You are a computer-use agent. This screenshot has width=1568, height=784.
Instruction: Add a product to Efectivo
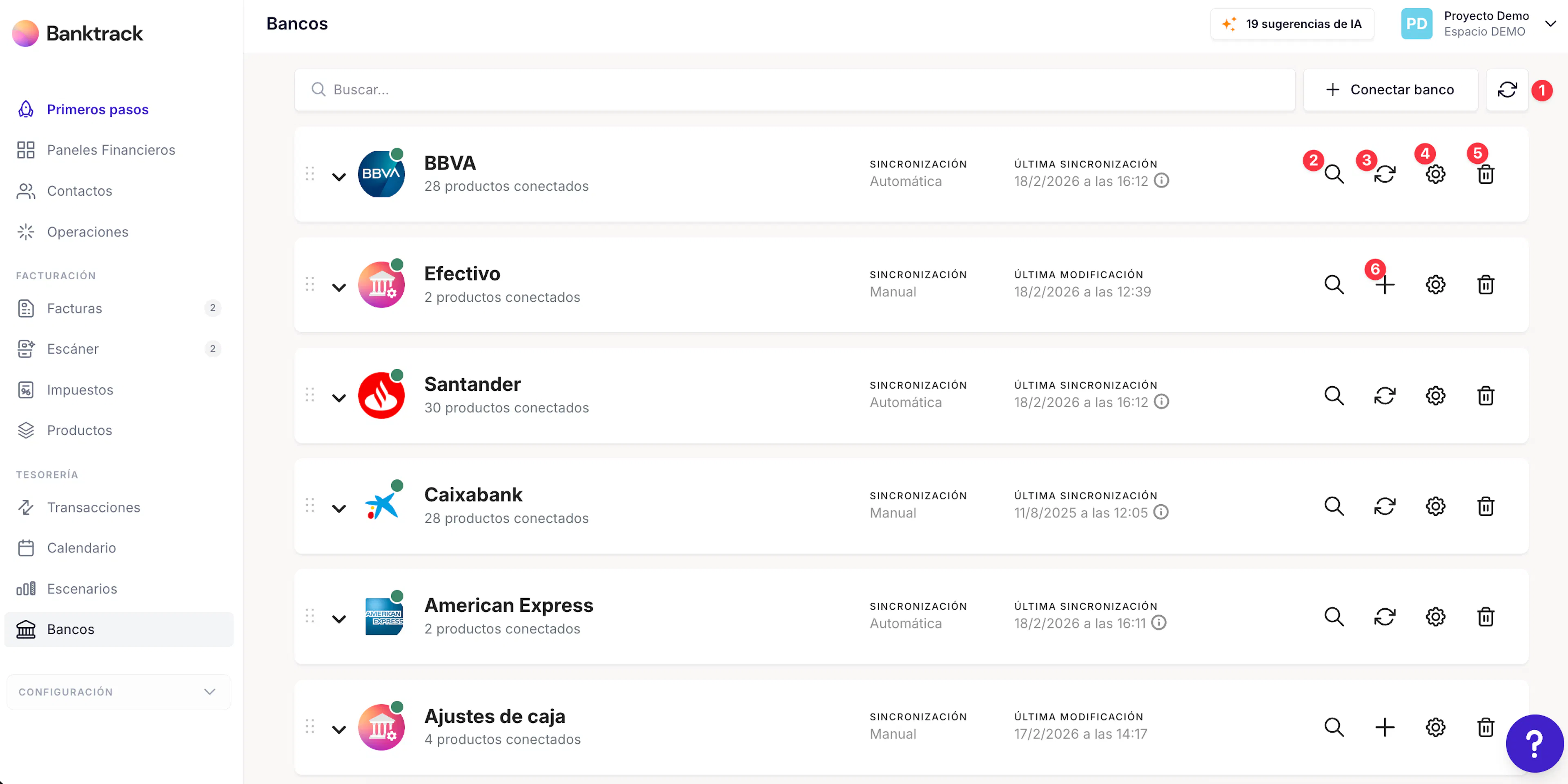[x=1384, y=285]
